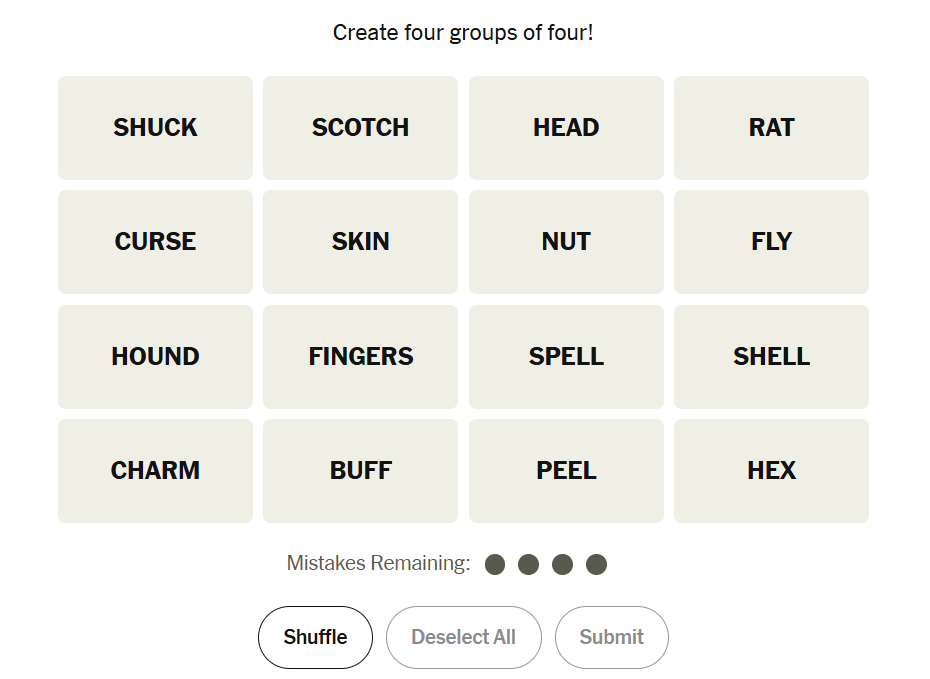
Task: Pick the CHARM word tile
Action: [155, 471]
